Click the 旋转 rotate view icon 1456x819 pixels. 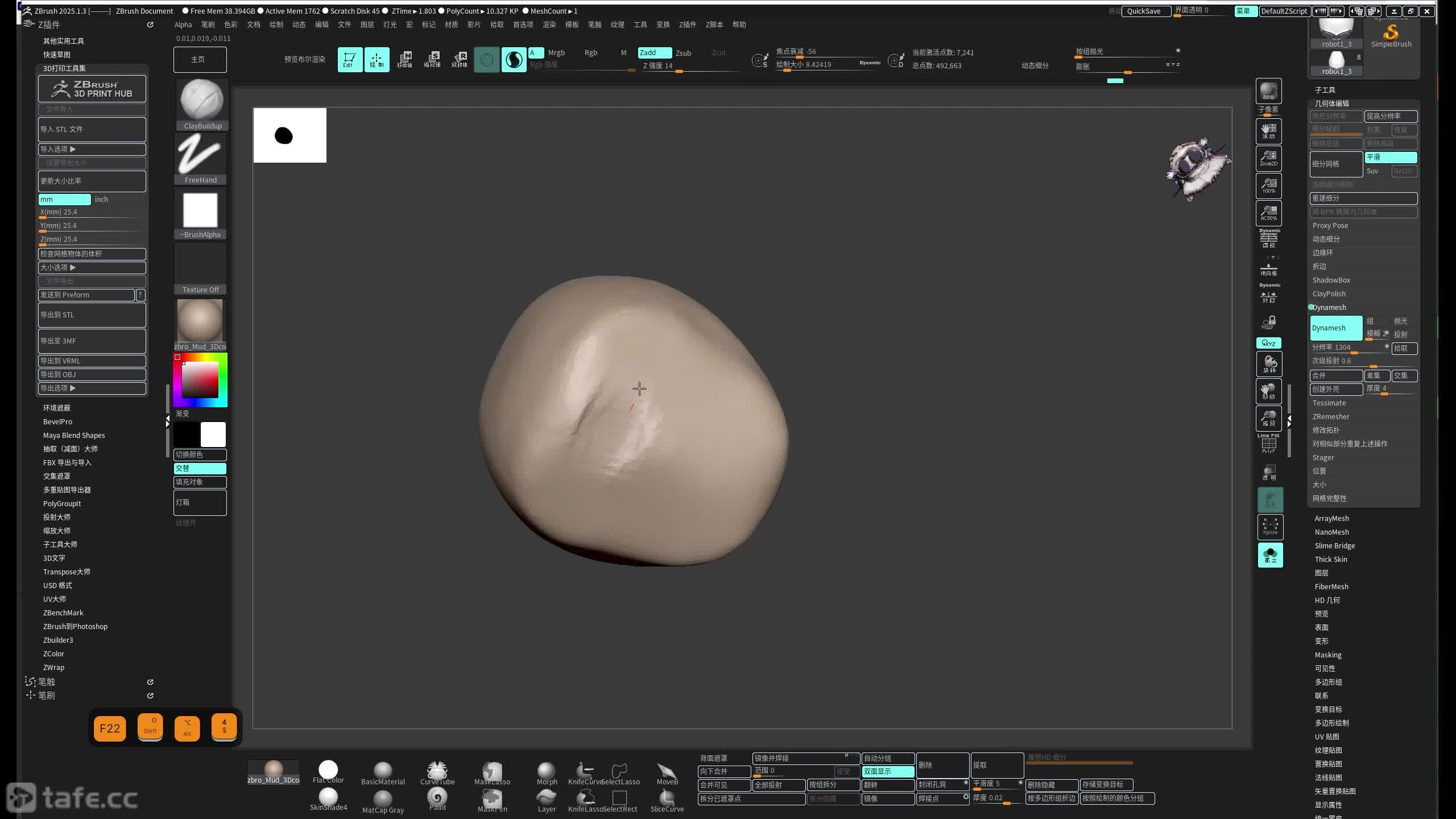tap(1268, 364)
